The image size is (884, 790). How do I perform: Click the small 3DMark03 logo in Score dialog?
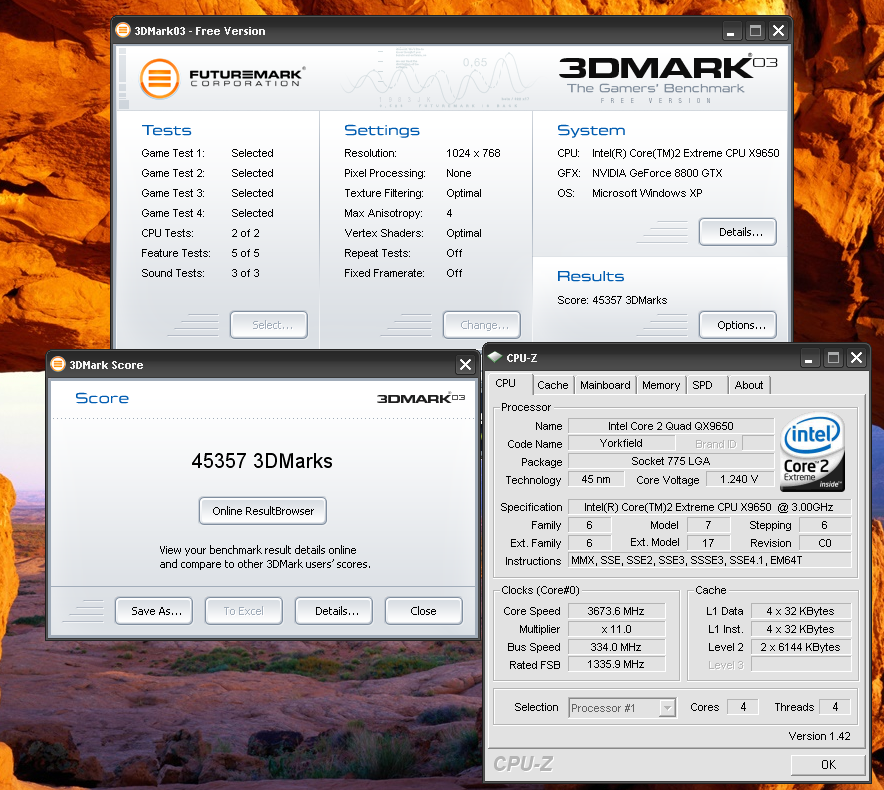click(x=421, y=398)
